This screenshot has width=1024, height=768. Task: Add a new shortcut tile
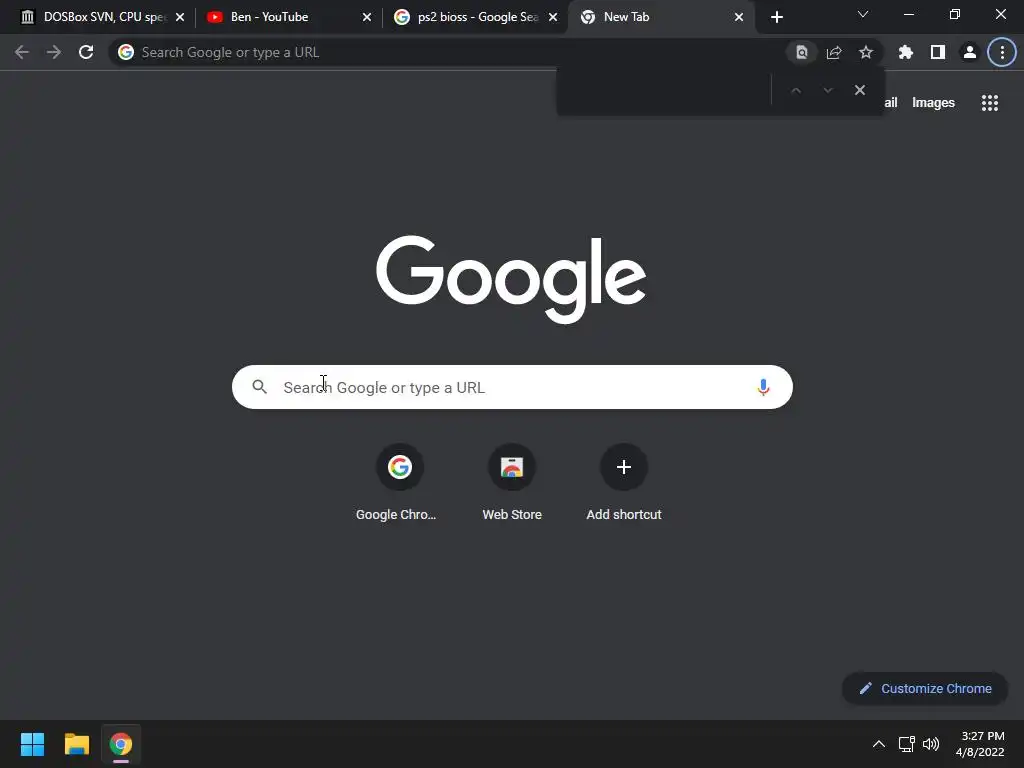click(x=624, y=483)
